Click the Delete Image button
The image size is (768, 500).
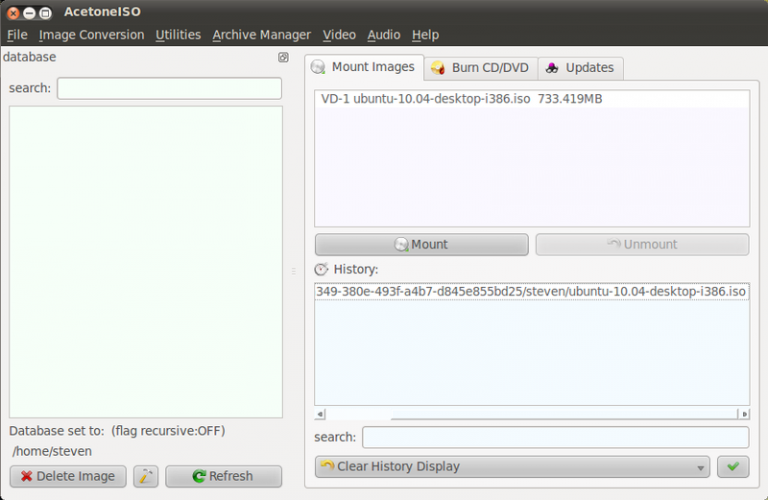(68, 476)
